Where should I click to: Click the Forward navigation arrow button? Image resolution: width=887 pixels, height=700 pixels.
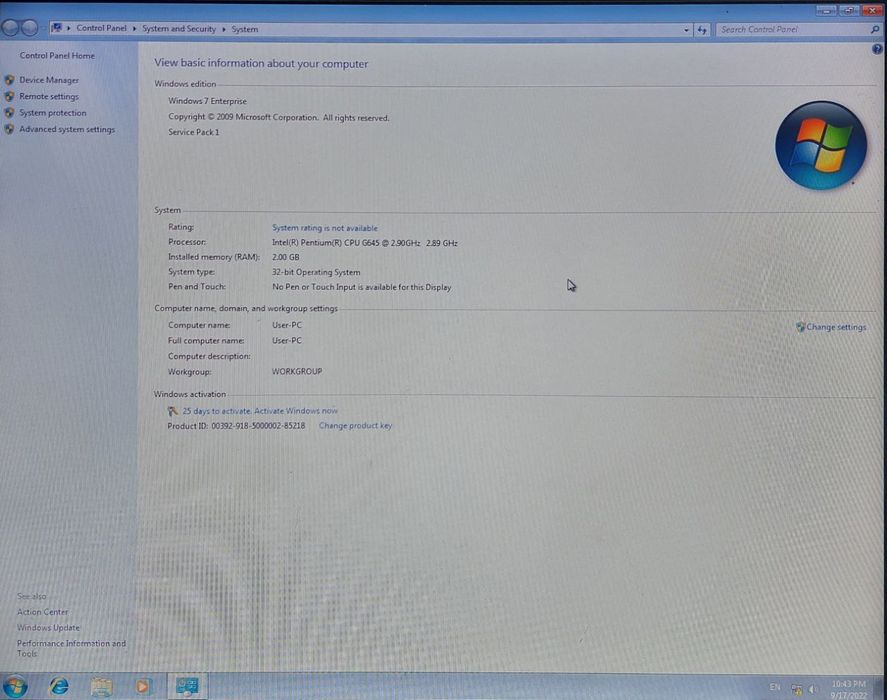[29, 27]
